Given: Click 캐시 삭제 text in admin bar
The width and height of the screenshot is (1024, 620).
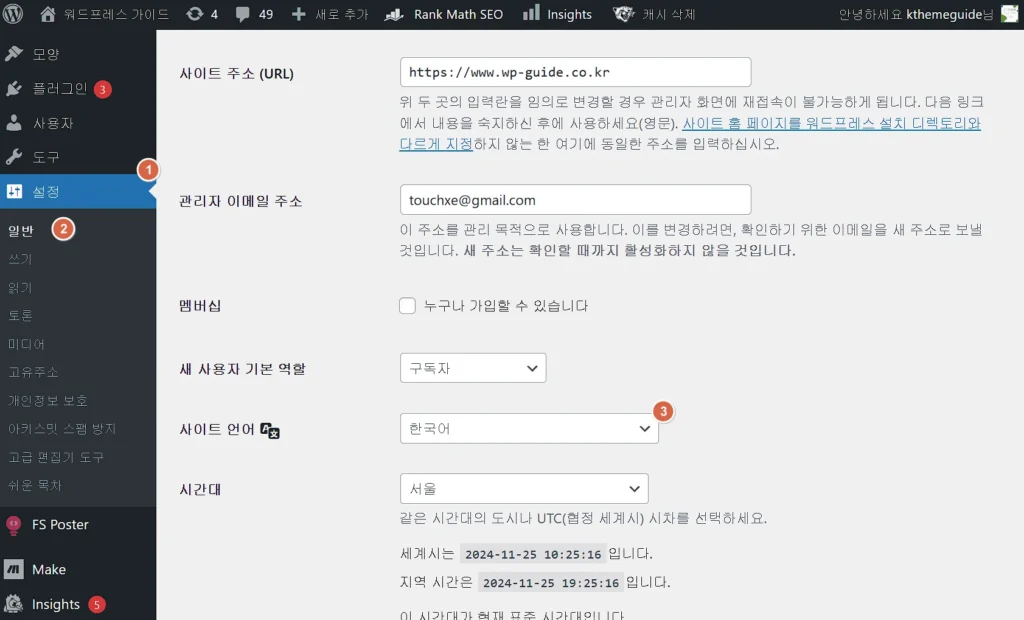Looking at the screenshot, I should [669, 14].
